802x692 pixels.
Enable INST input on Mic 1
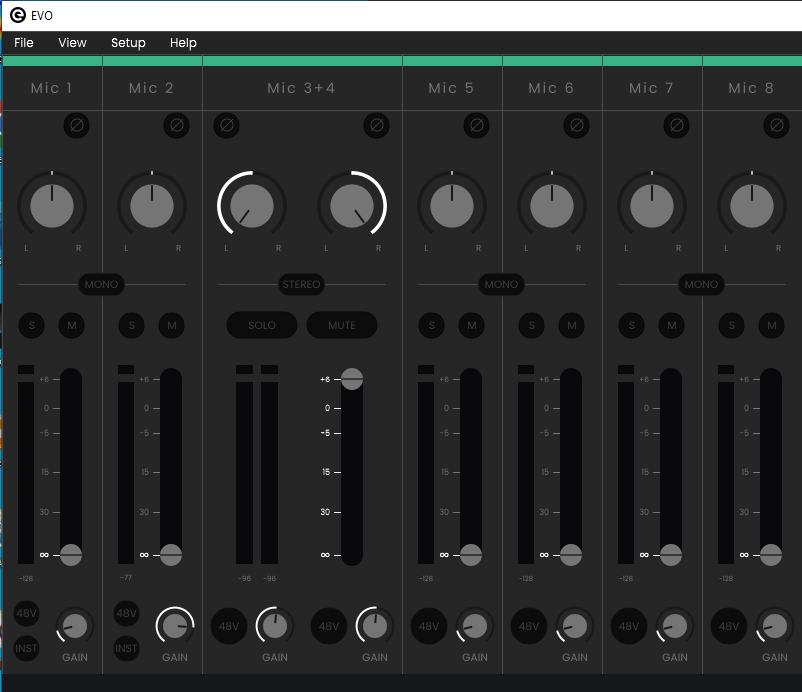tap(27, 649)
